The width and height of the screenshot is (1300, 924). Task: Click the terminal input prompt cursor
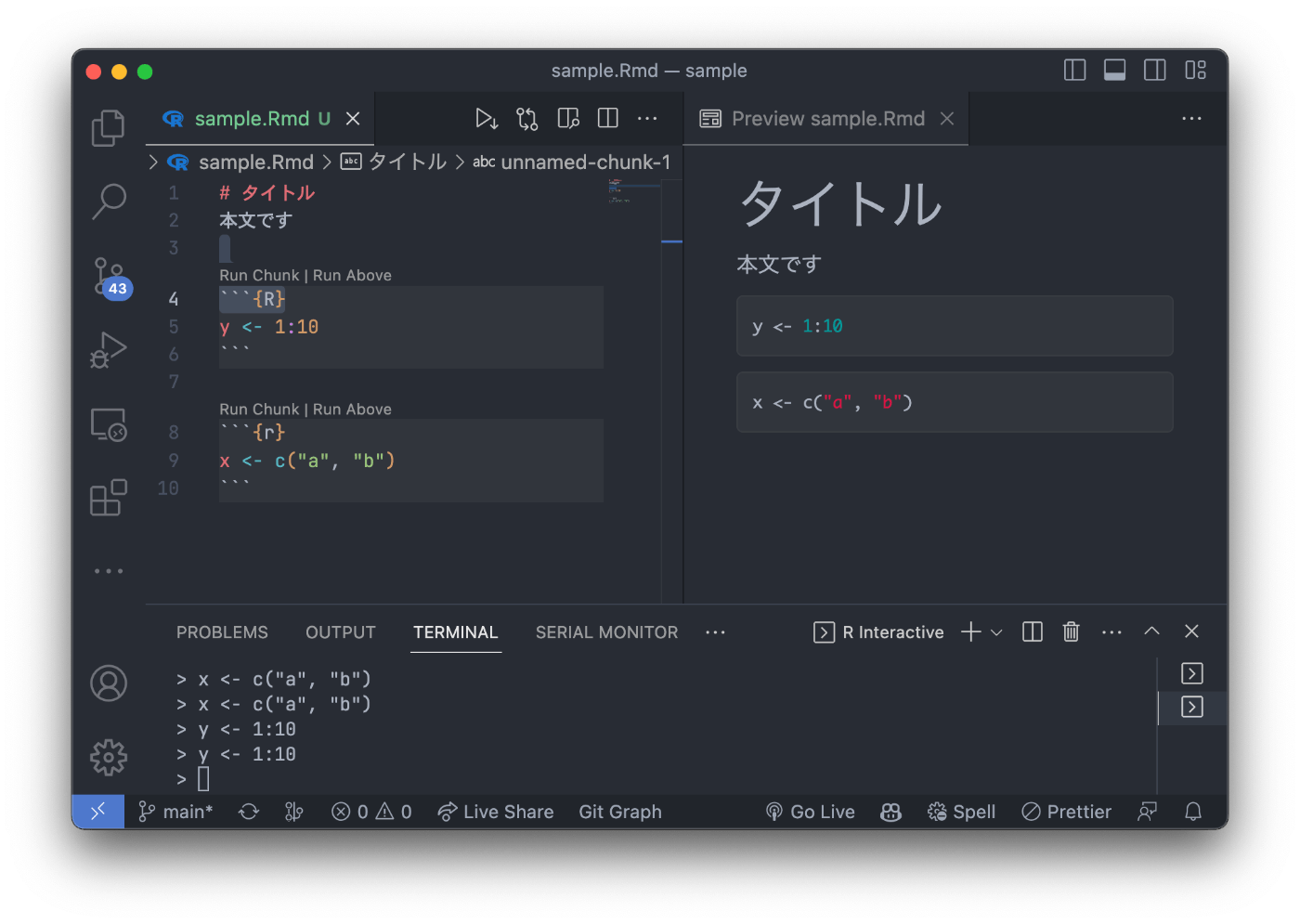click(x=203, y=779)
